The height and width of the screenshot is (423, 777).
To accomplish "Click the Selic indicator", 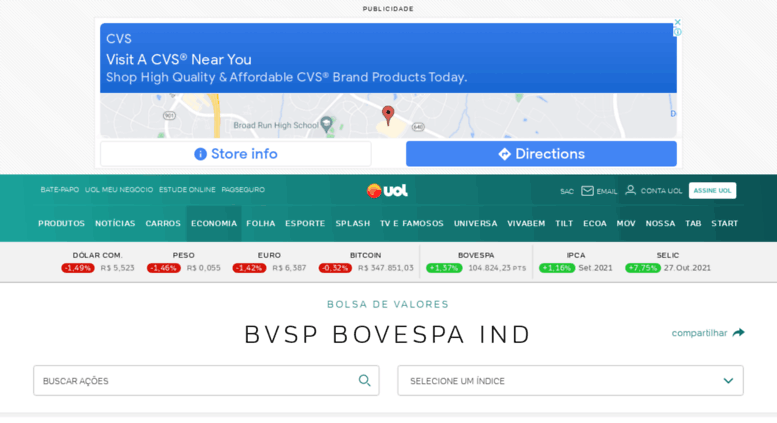I will tap(668, 262).
